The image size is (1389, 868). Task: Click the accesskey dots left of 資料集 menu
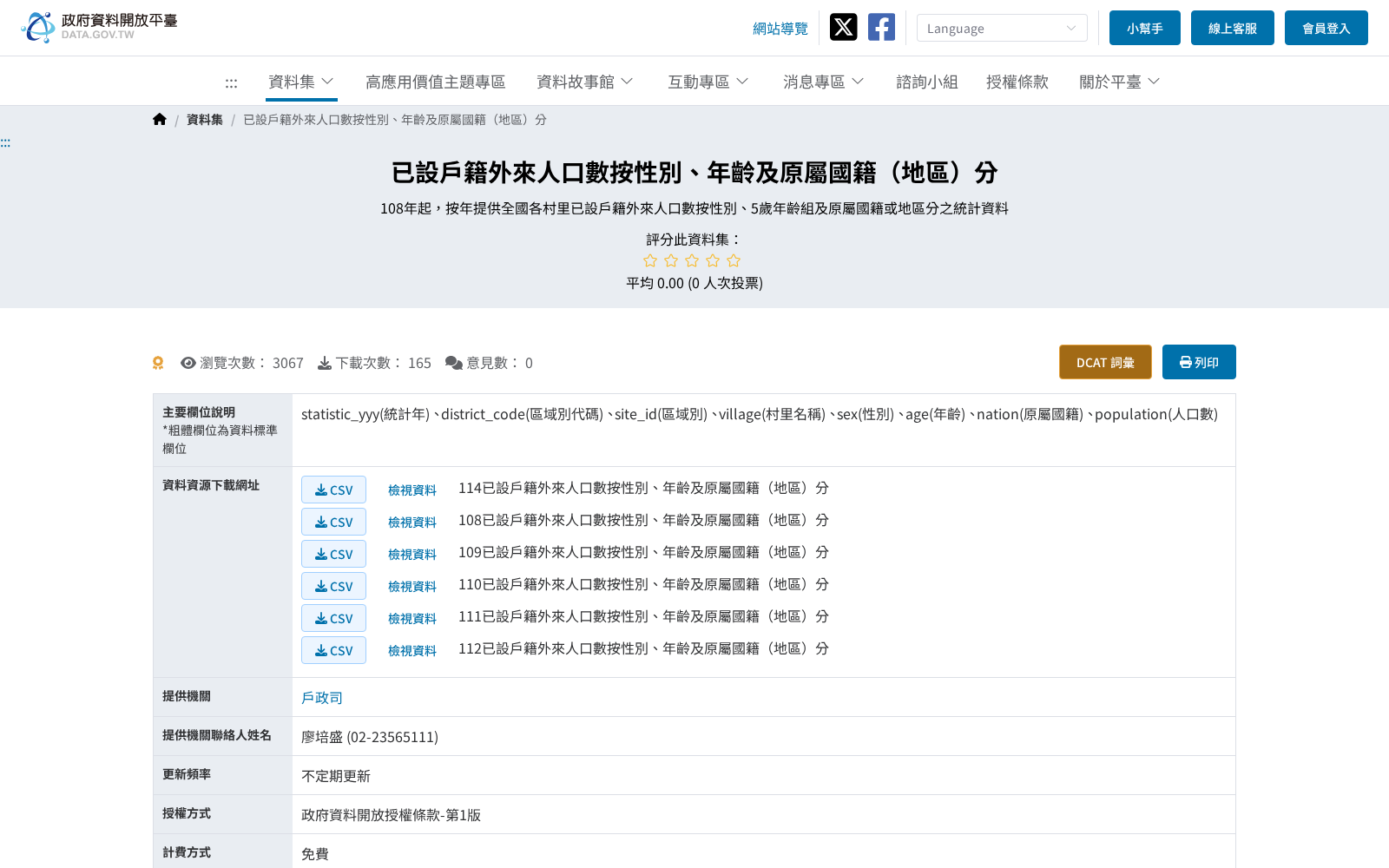231,83
